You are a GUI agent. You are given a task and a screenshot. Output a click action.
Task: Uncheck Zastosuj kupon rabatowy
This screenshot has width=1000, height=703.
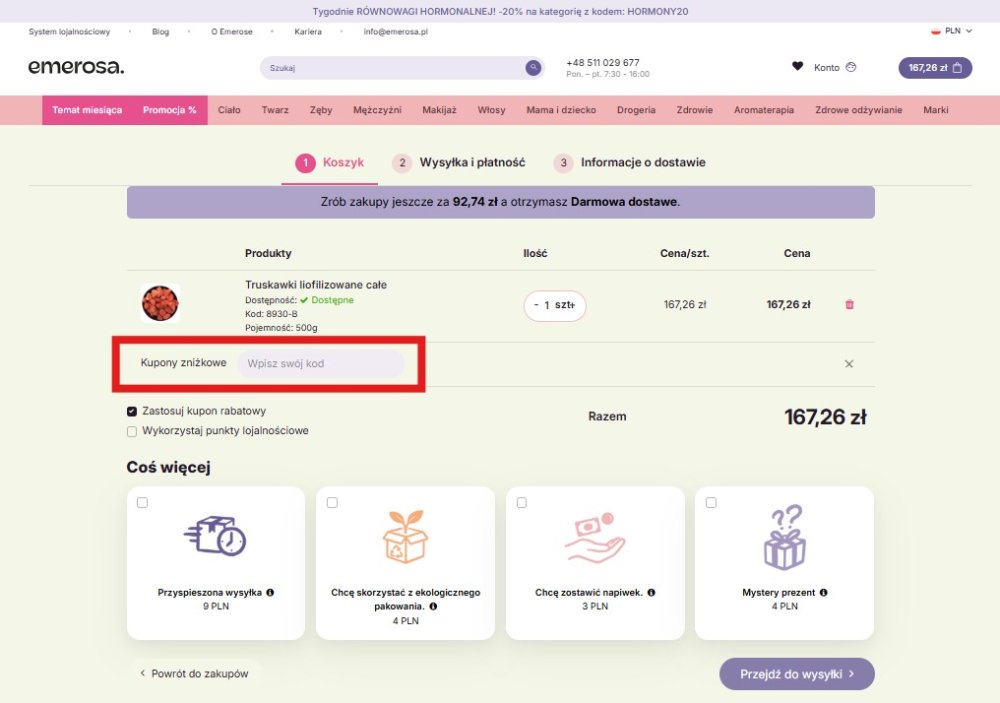tap(132, 411)
